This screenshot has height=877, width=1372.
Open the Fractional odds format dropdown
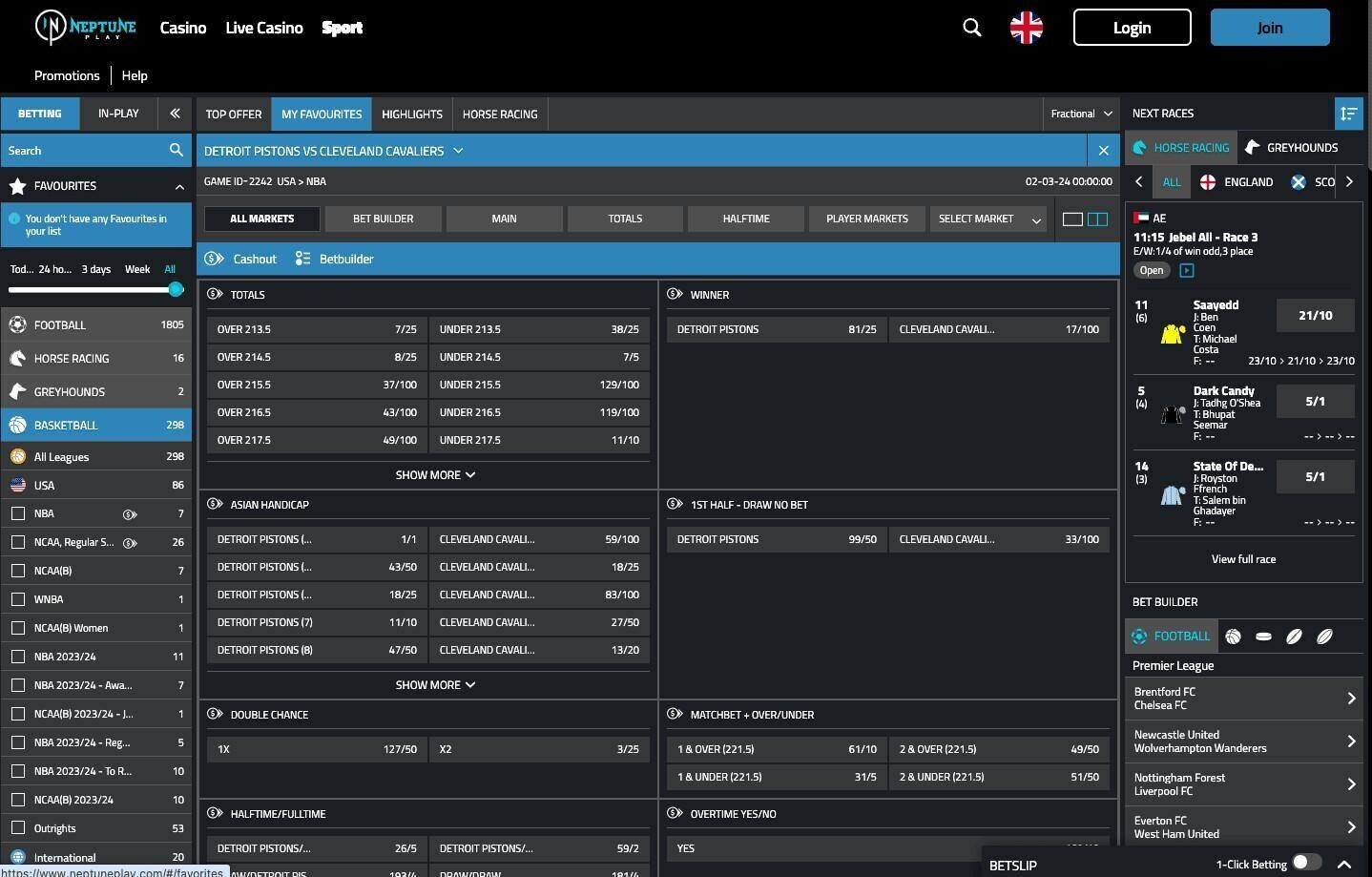click(x=1081, y=114)
